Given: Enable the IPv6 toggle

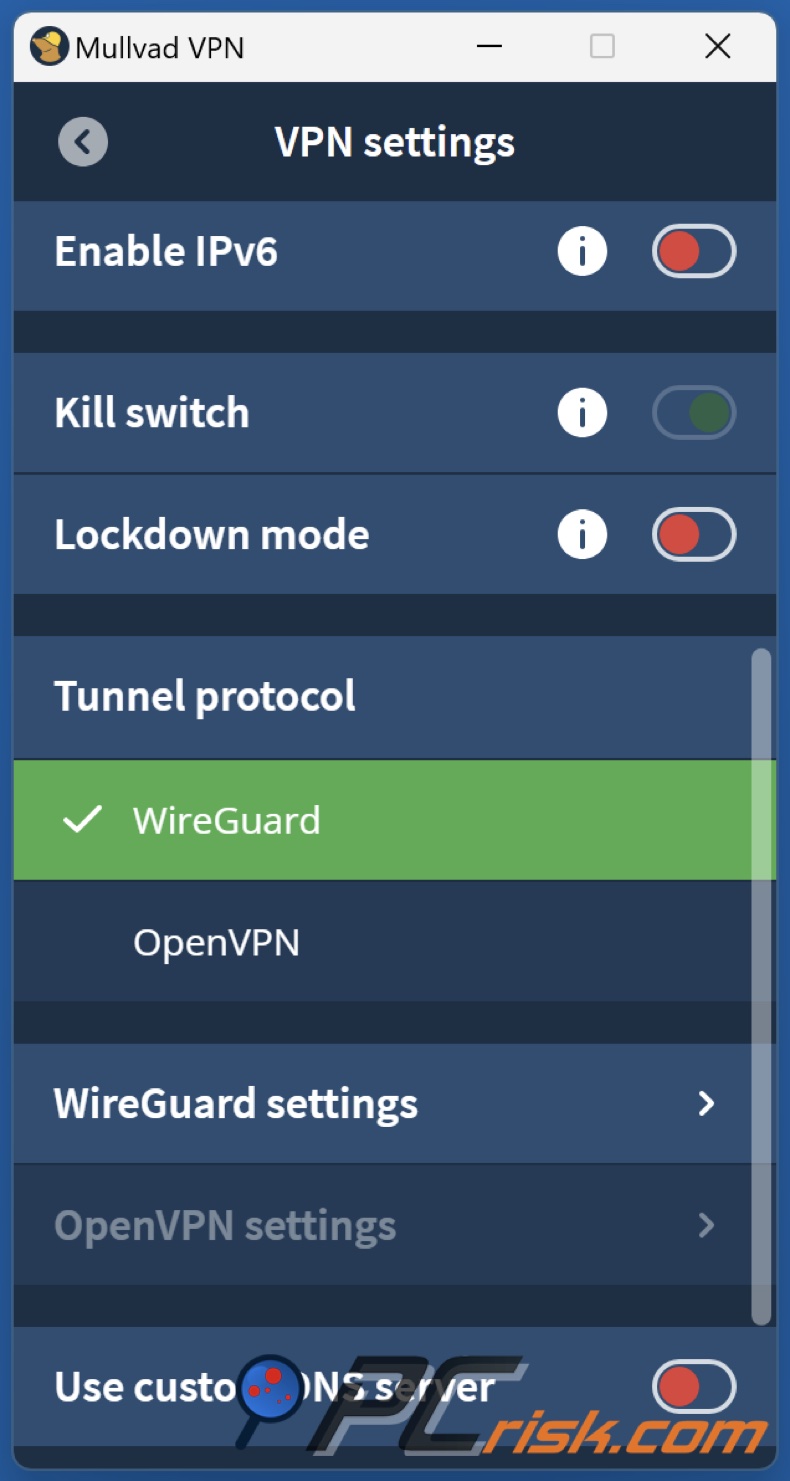Looking at the screenshot, I should click(x=693, y=251).
